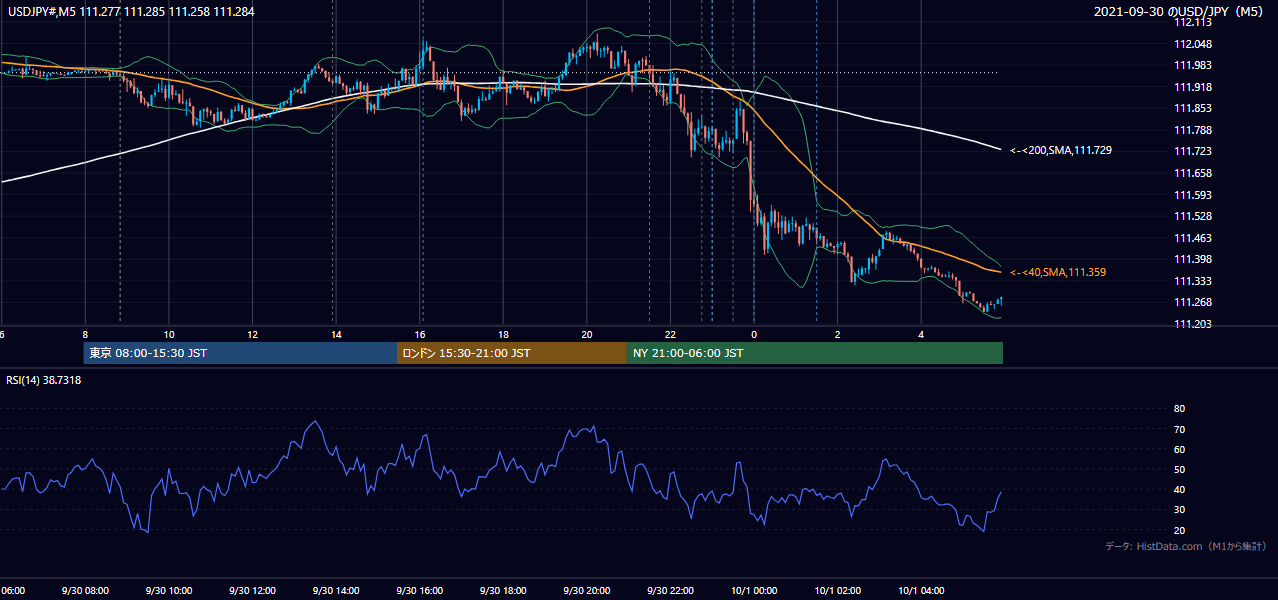Screen dimensions: 1278x600
Task: Click price axis value 111.788
Action: pos(1194,130)
